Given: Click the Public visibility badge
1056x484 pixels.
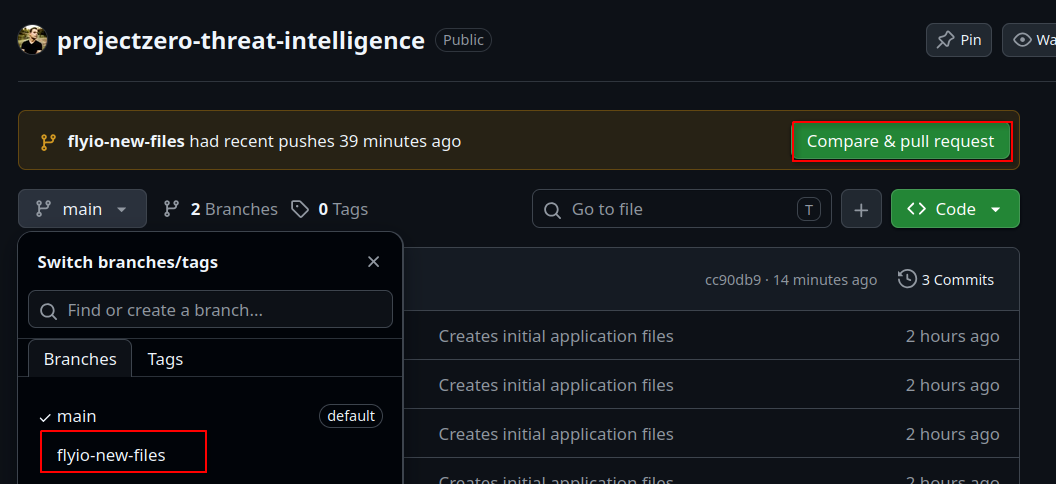Looking at the screenshot, I should [x=463, y=40].
